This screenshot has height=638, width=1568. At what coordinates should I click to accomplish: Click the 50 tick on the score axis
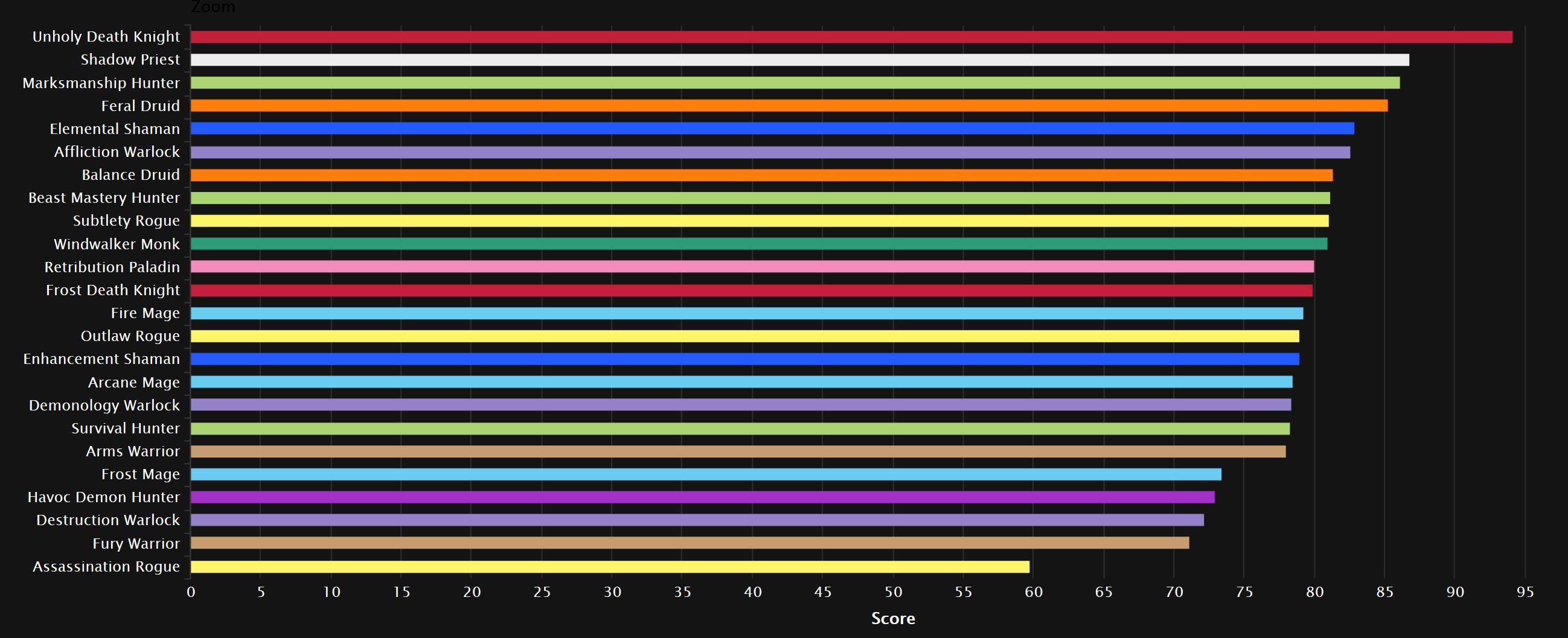click(893, 592)
